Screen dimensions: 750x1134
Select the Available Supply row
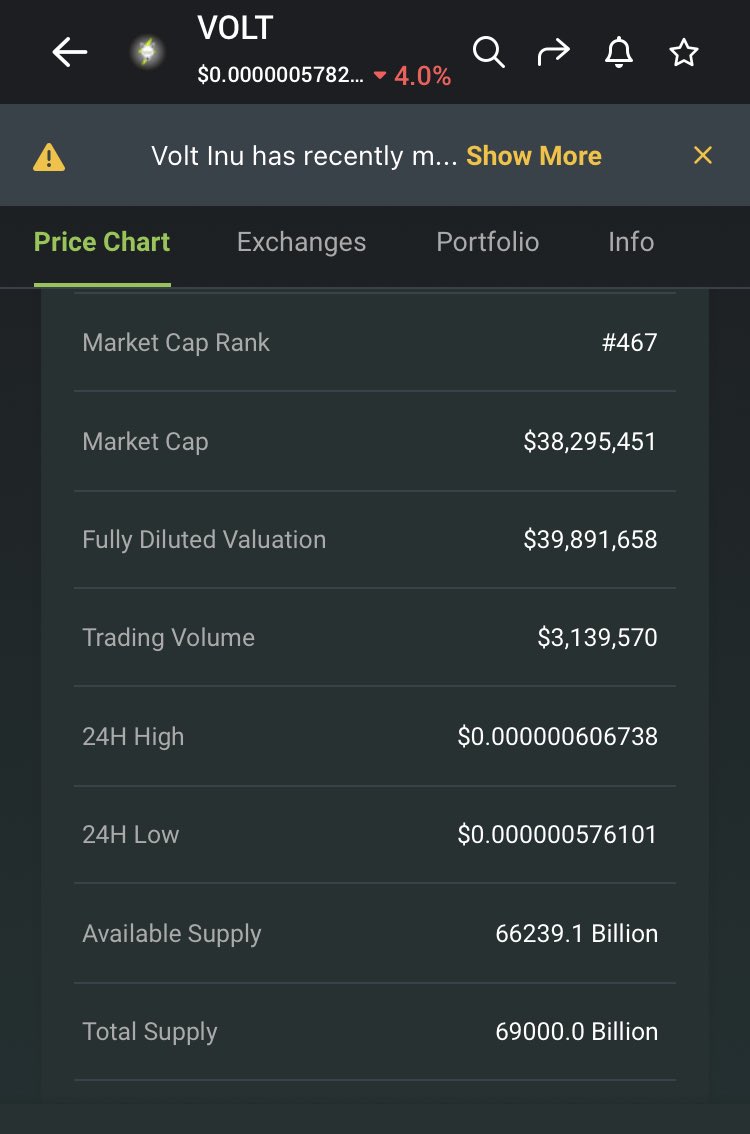pyautogui.click(x=375, y=933)
